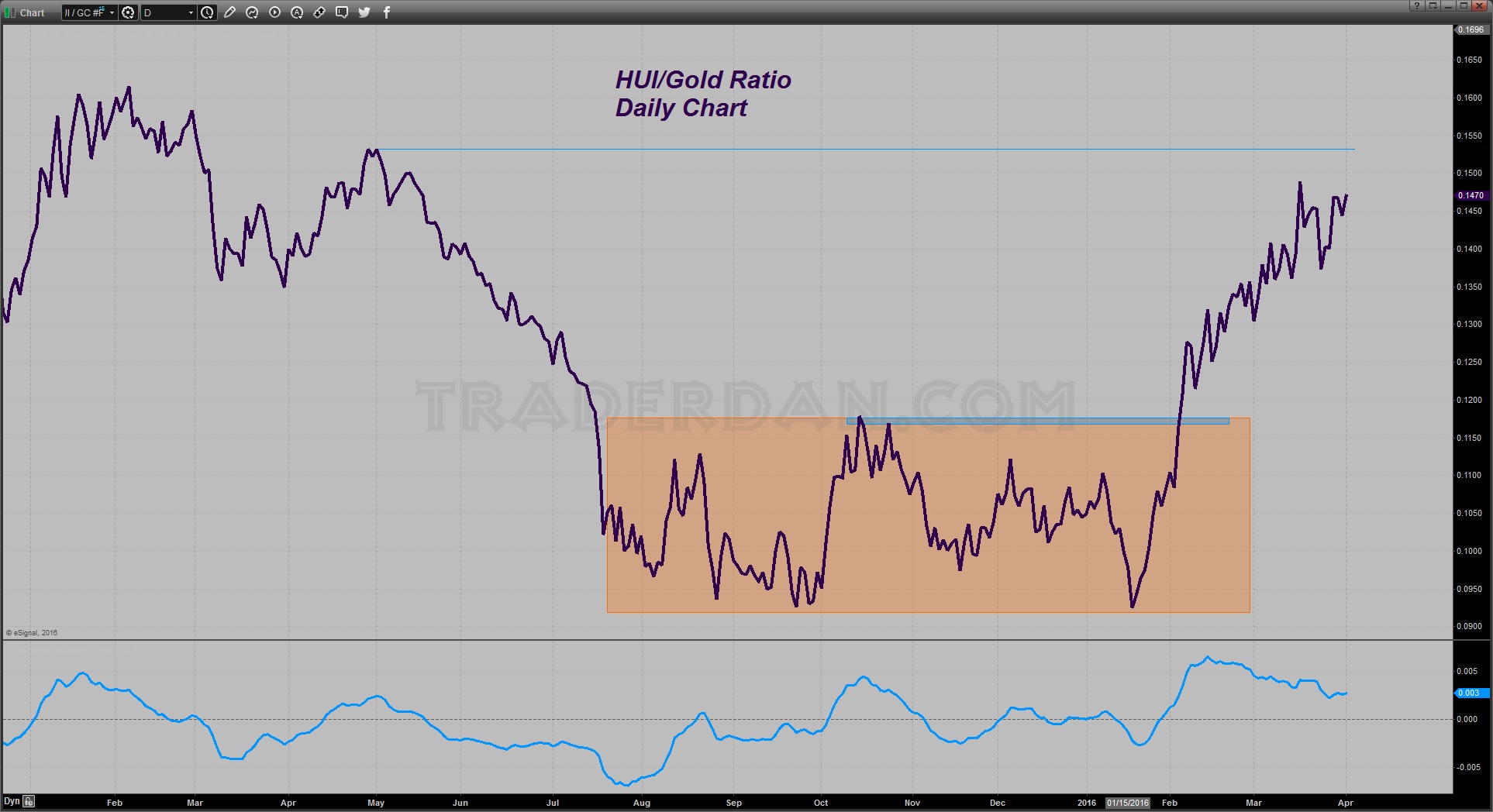
Task: Click the symbol link arrows icon
Action: point(319,12)
